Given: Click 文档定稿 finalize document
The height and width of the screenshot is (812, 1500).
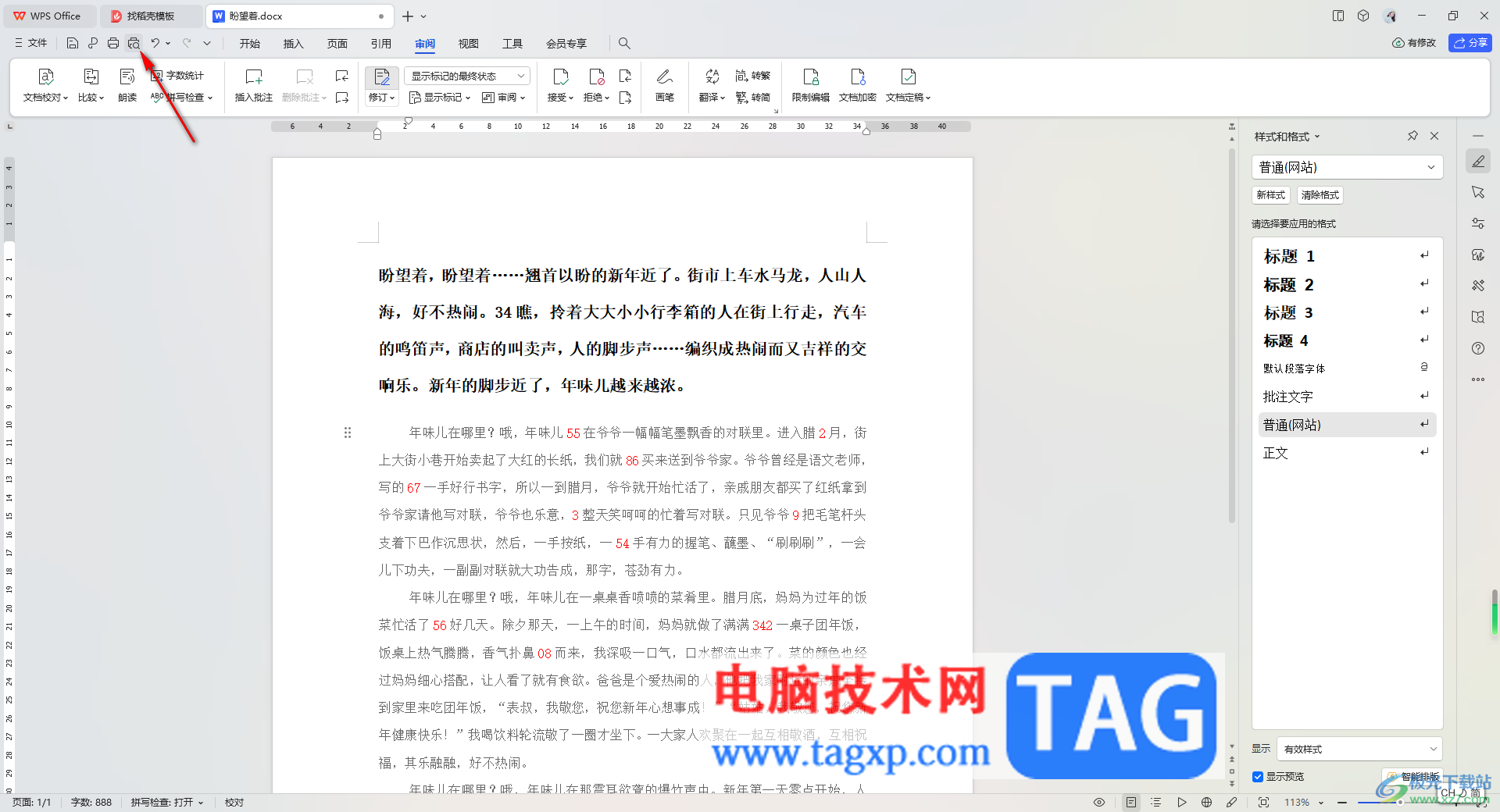Looking at the screenshot, I should pos(908,86).
